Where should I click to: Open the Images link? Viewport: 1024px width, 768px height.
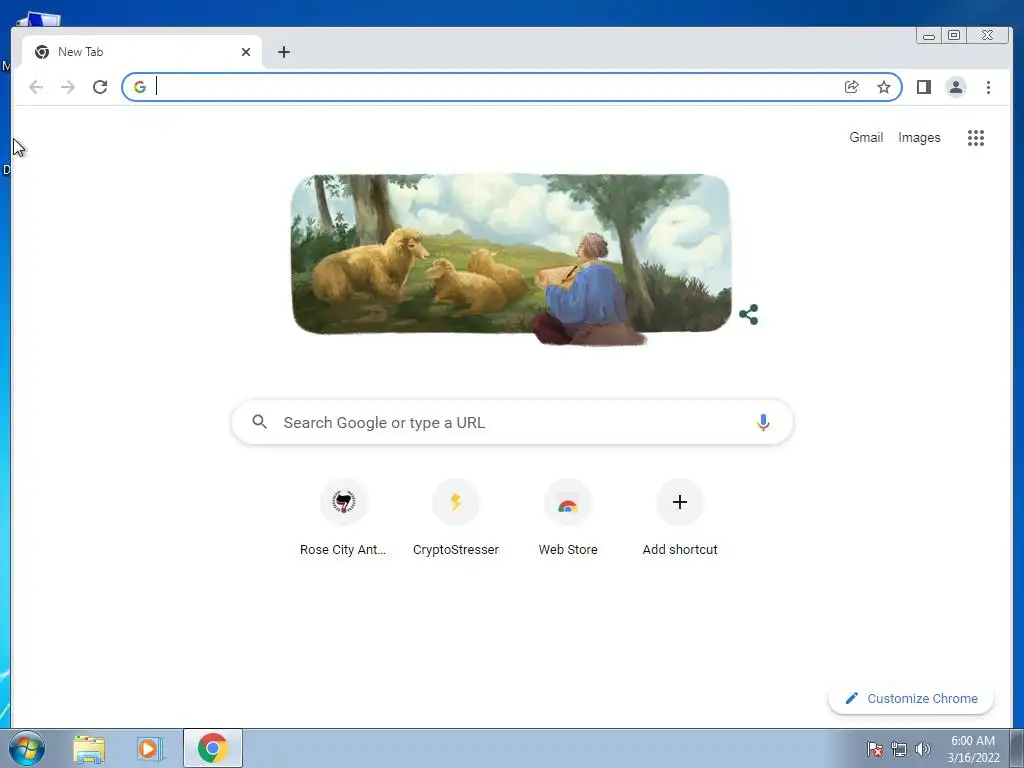pos(919,137)
